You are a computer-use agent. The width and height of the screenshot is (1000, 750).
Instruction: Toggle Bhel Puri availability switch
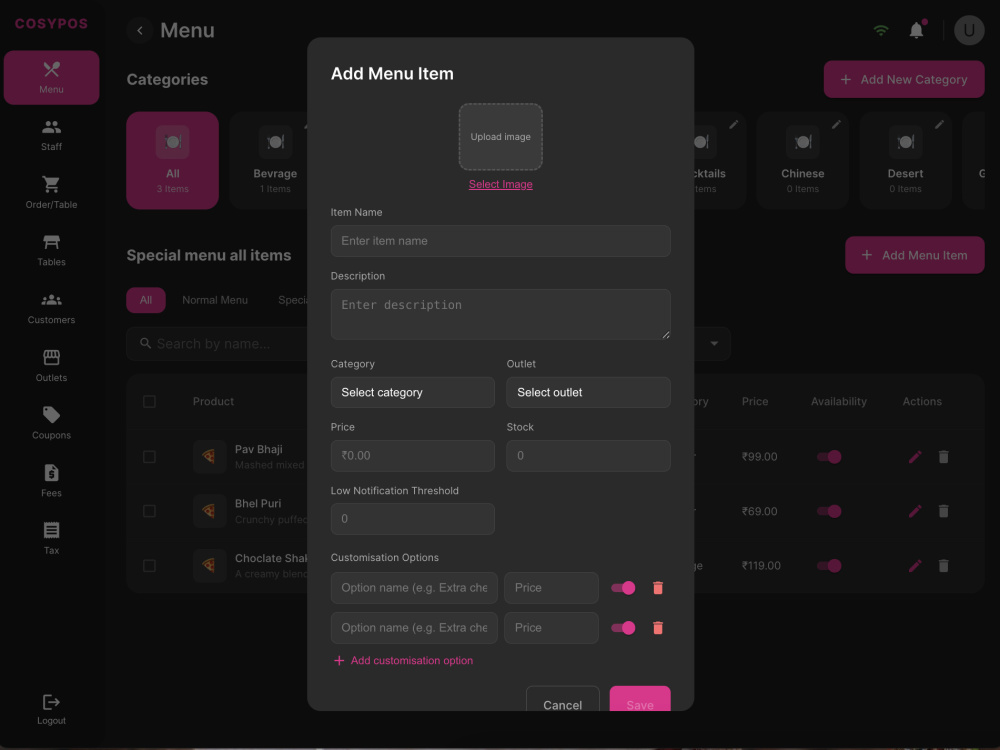(829, 511)
